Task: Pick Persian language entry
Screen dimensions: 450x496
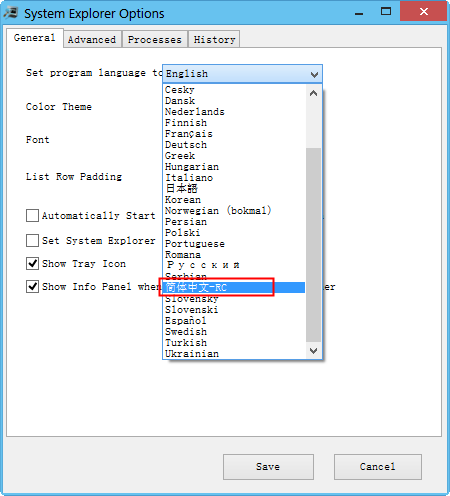Action: [x=235, y=222]
